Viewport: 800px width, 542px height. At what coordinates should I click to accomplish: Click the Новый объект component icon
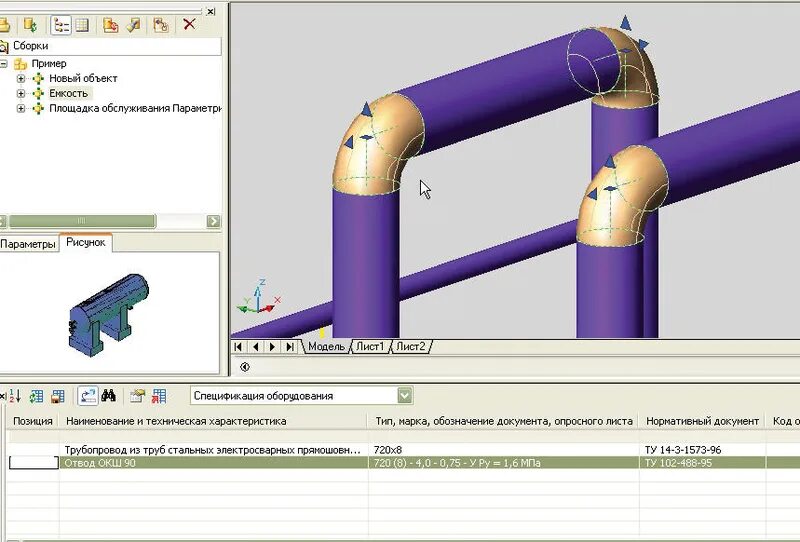point(38,79)
